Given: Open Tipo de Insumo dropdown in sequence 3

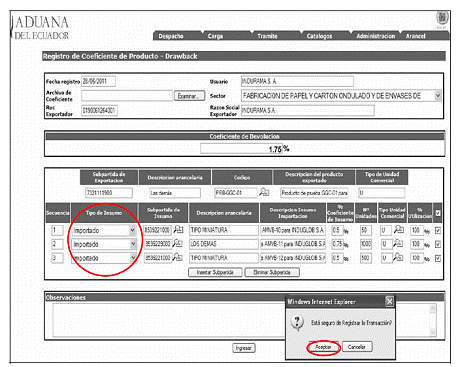Looking at the screenshot, I should [x=133, y=258].
